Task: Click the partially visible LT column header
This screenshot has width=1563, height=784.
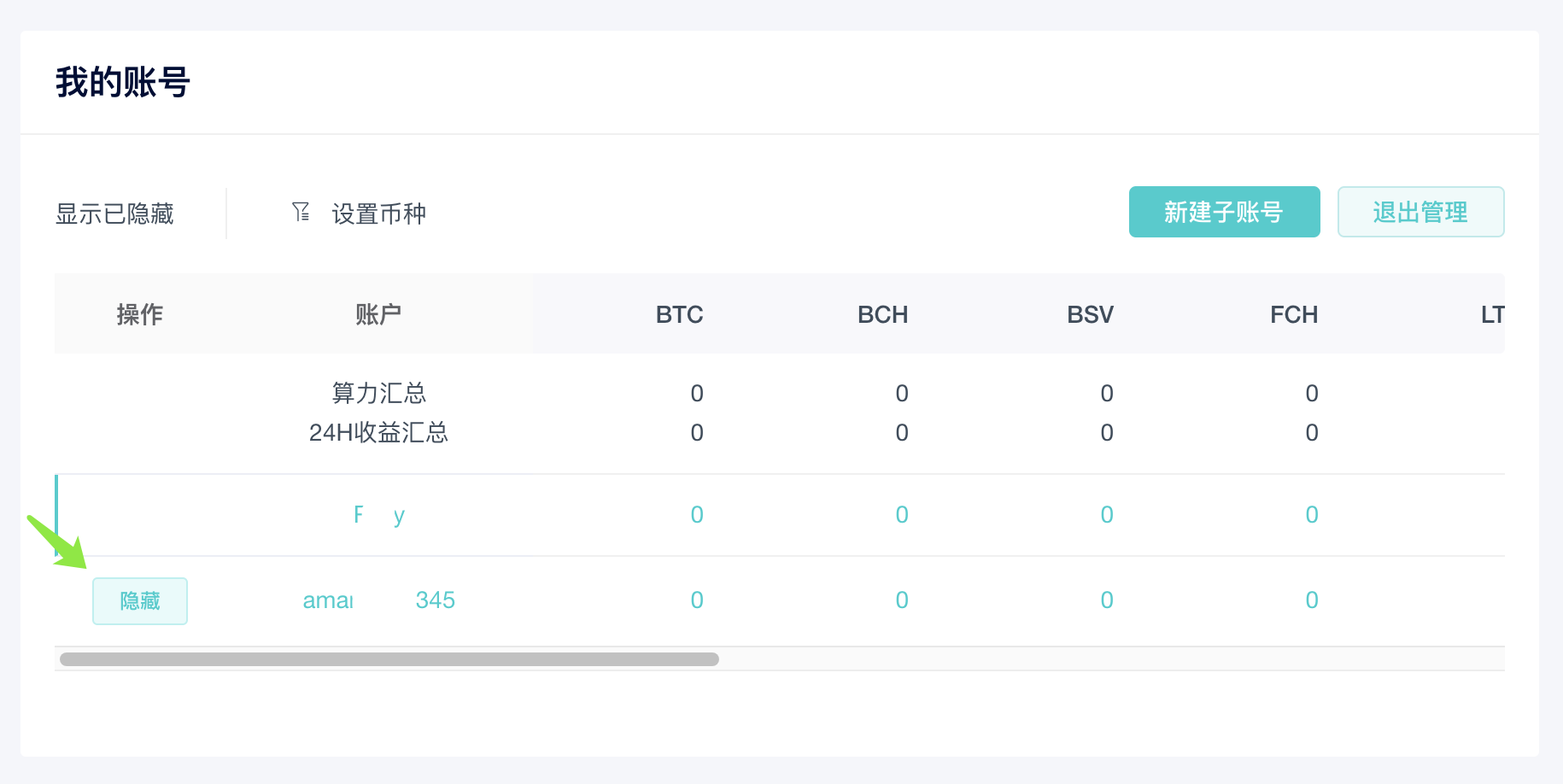Action: 1492,315
